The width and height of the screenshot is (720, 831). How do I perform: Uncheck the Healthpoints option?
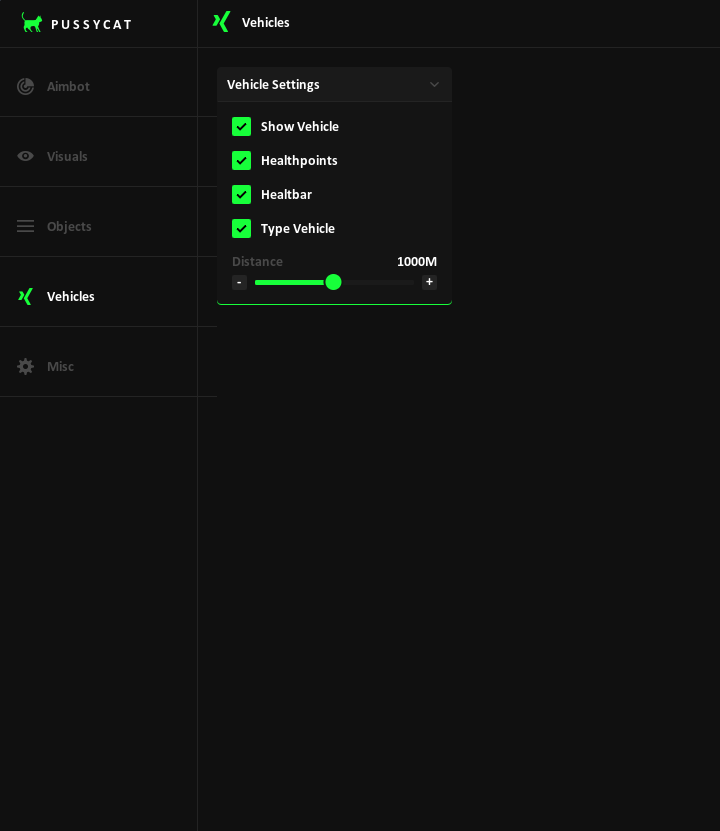pos(241,160)
